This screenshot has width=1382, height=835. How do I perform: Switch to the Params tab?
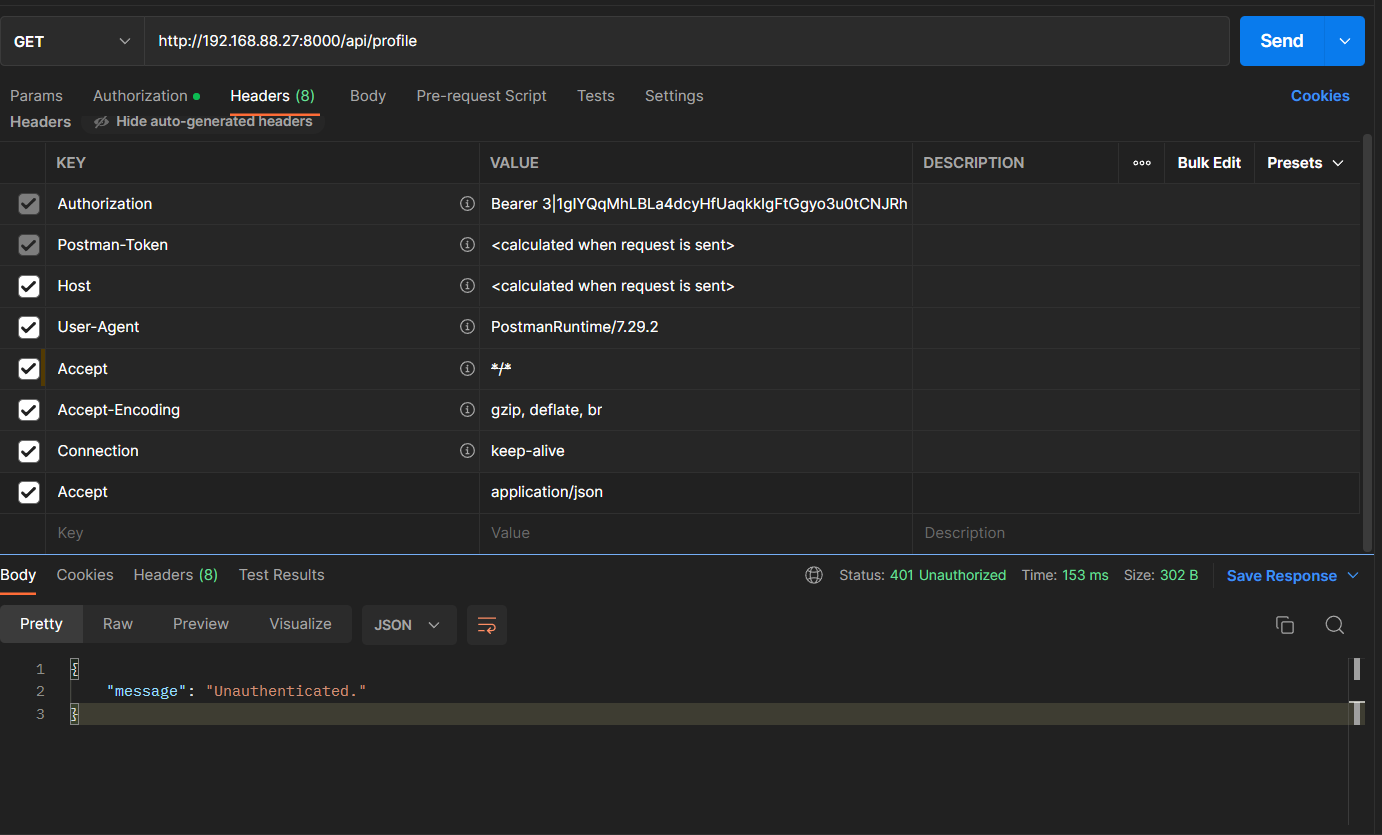click(x=36, y=96)
